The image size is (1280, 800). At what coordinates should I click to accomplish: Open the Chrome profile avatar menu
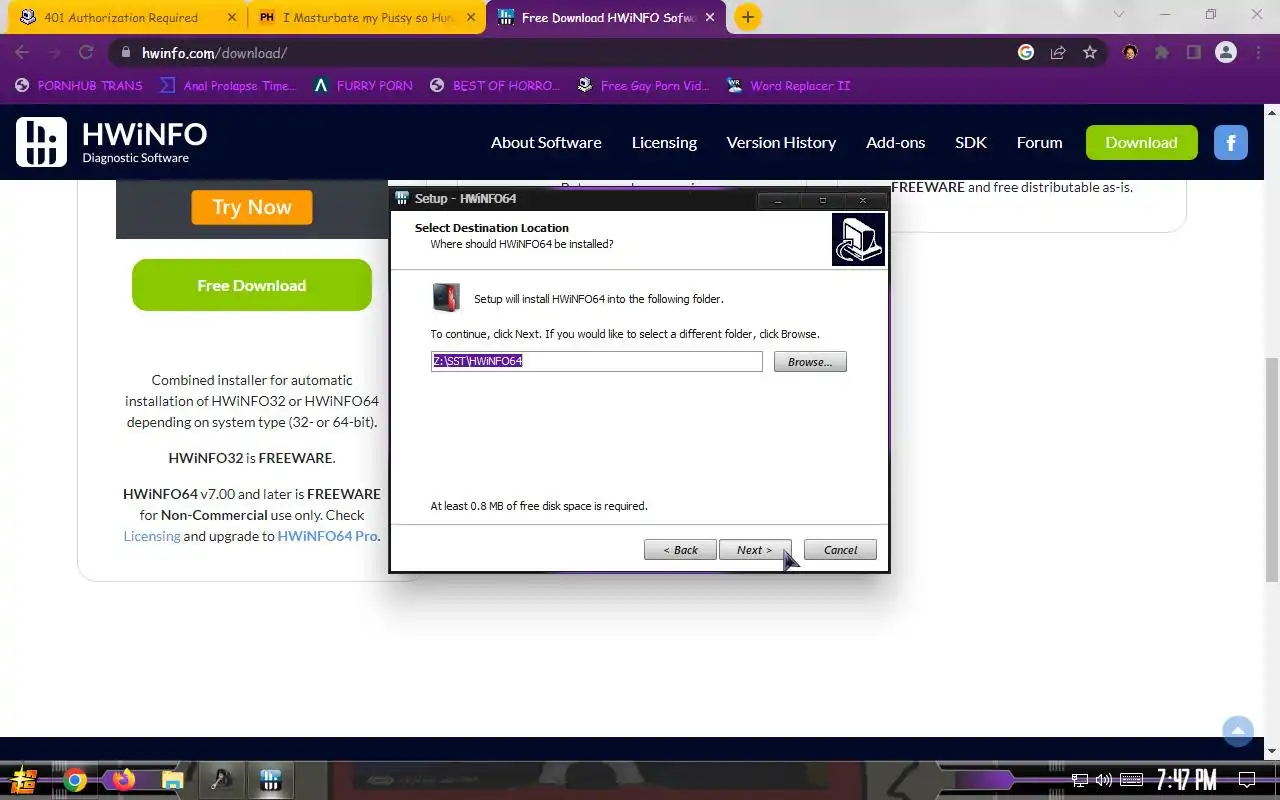1226,53
